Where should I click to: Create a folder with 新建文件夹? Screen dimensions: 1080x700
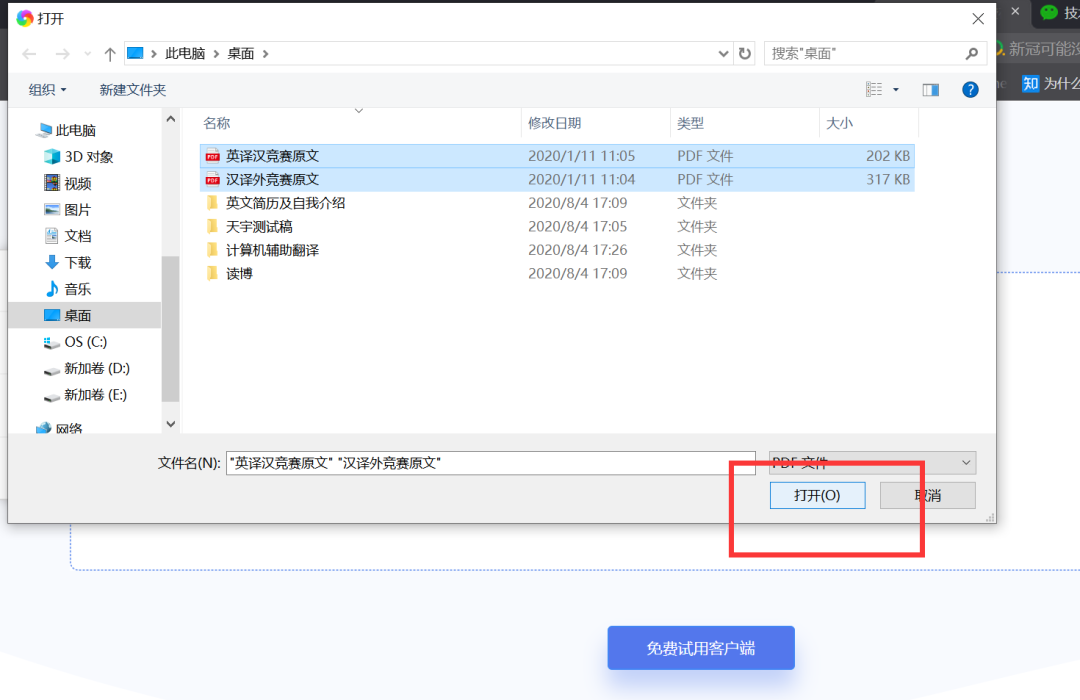[132, 90]
